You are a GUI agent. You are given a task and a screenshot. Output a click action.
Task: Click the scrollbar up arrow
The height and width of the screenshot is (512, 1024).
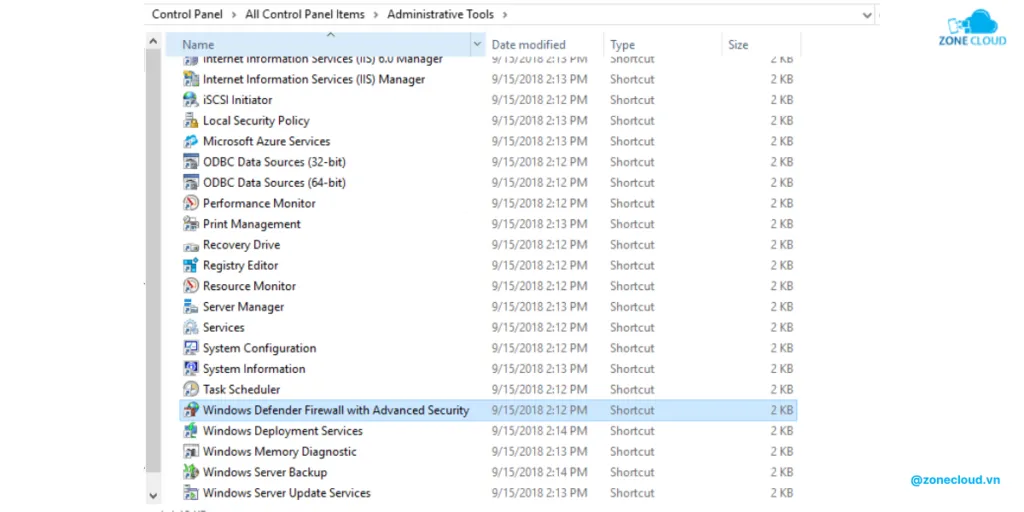153,41
